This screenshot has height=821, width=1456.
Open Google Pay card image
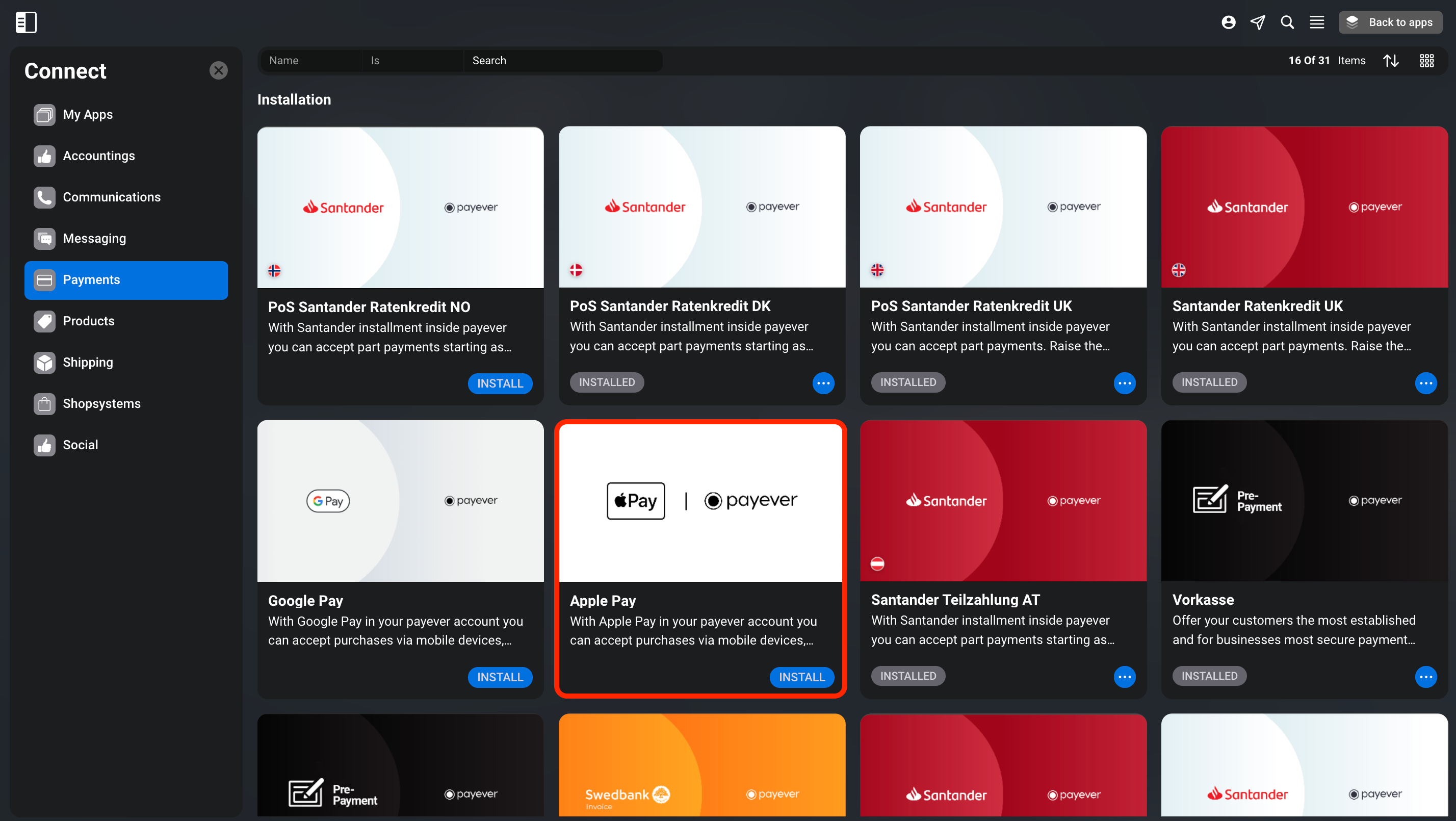(400, 501)
